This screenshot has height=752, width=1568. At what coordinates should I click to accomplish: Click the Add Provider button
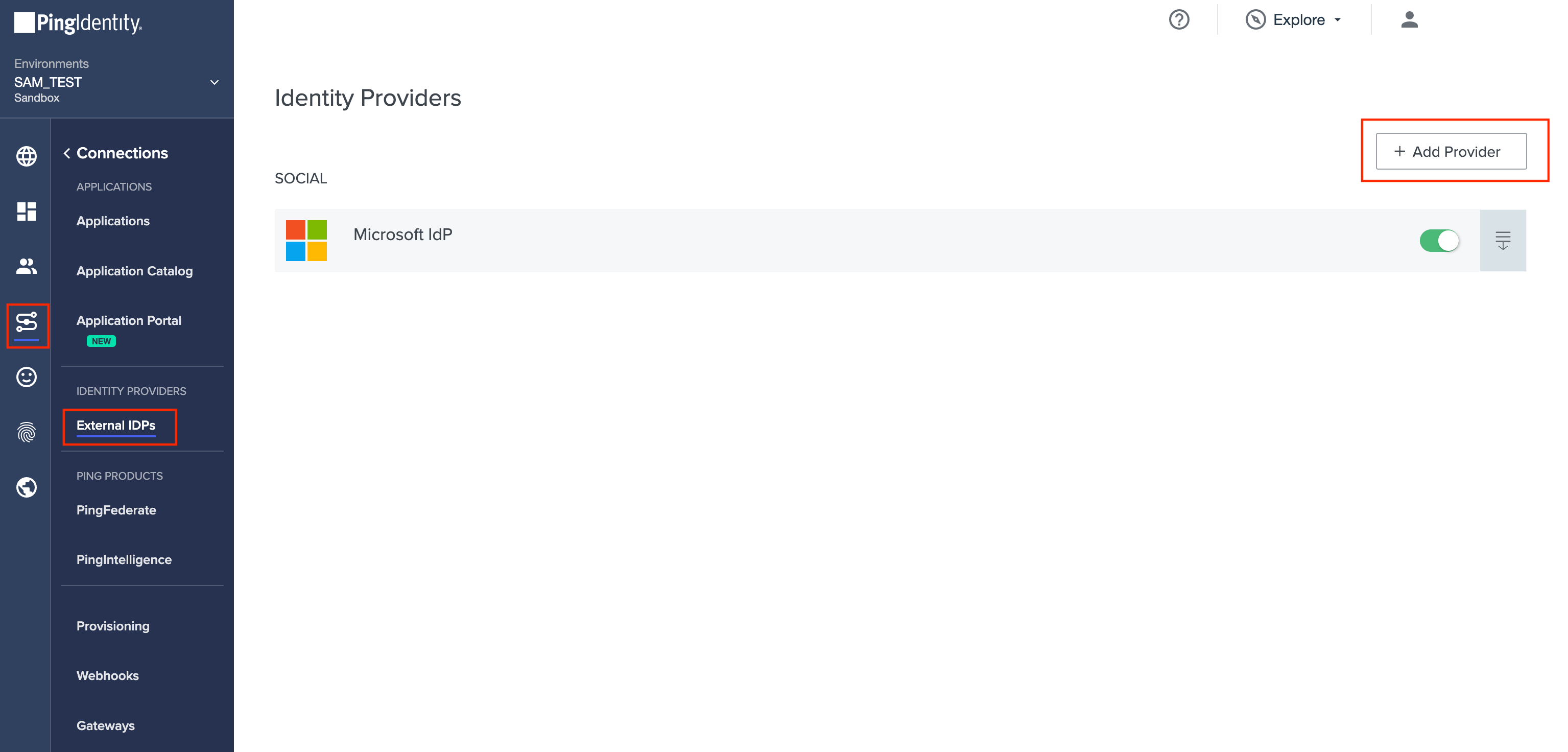tap(1450, 152)
